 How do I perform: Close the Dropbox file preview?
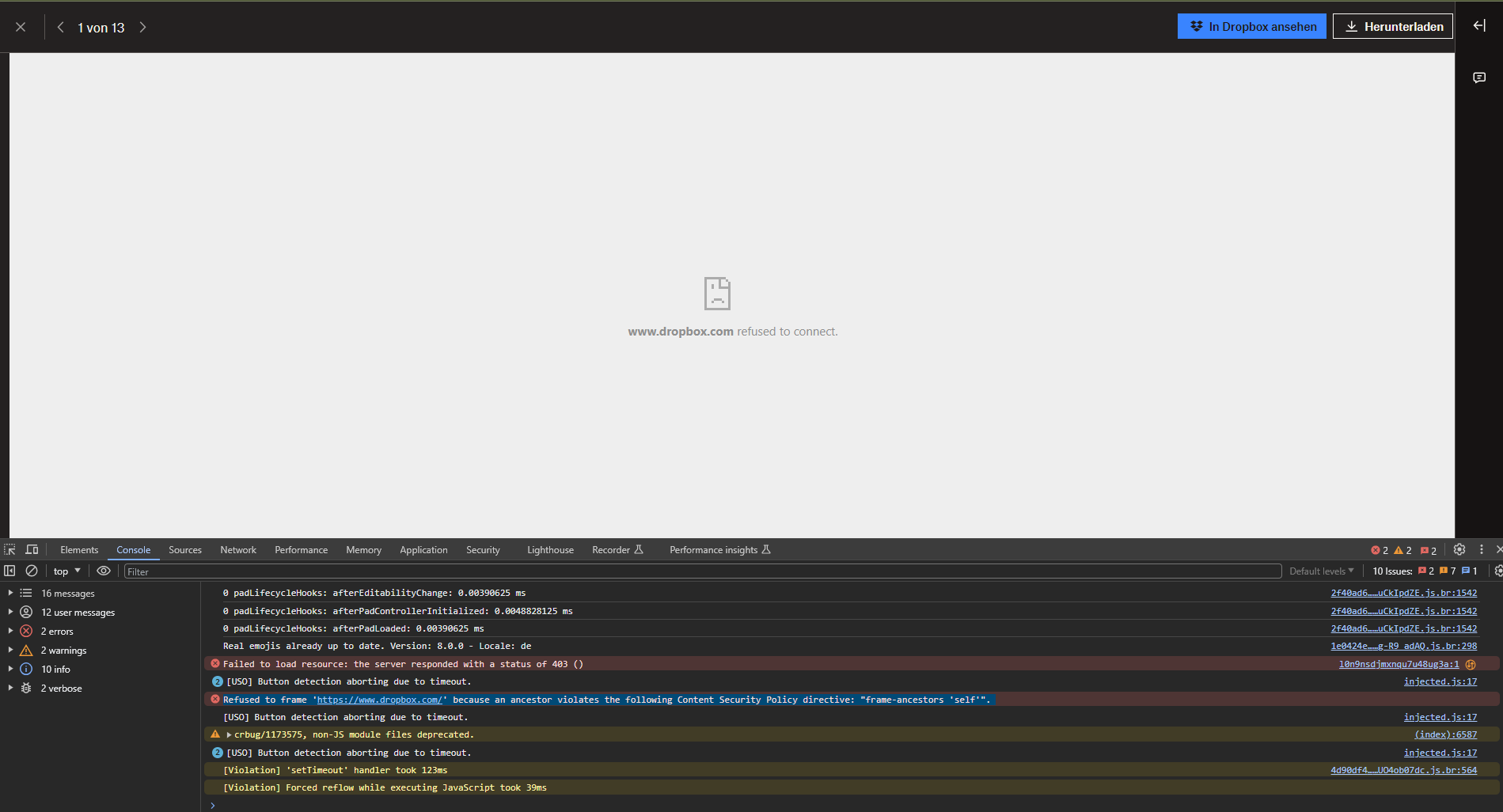[21, 27]
